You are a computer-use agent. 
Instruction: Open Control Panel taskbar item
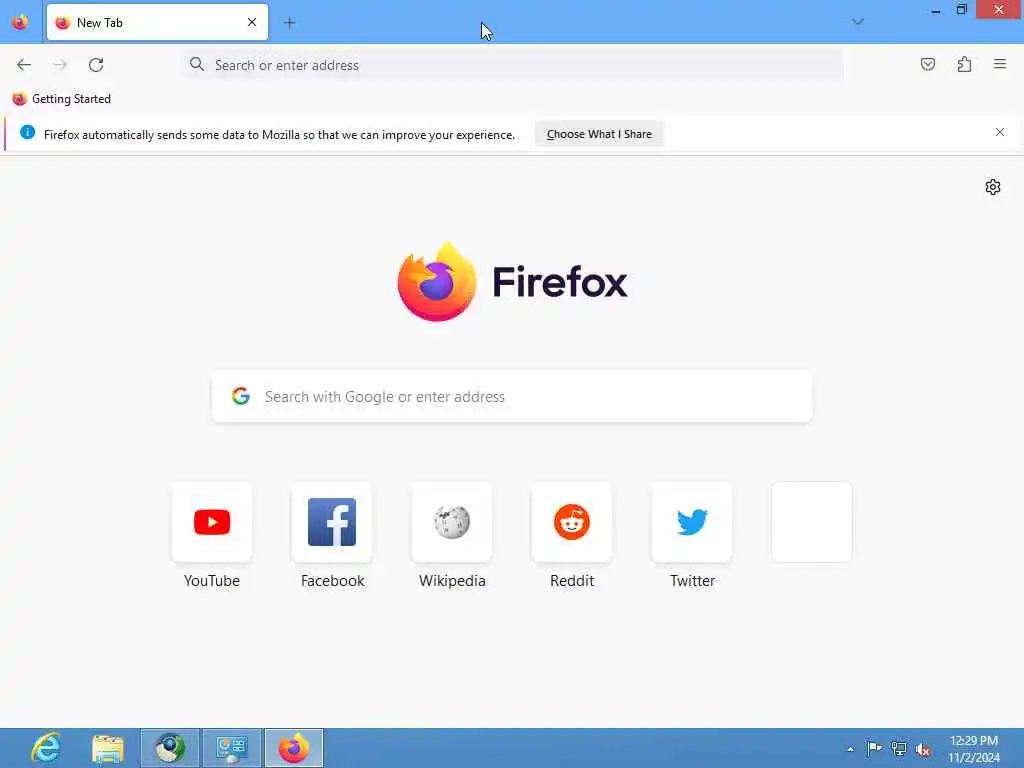[x=232, y=748]
